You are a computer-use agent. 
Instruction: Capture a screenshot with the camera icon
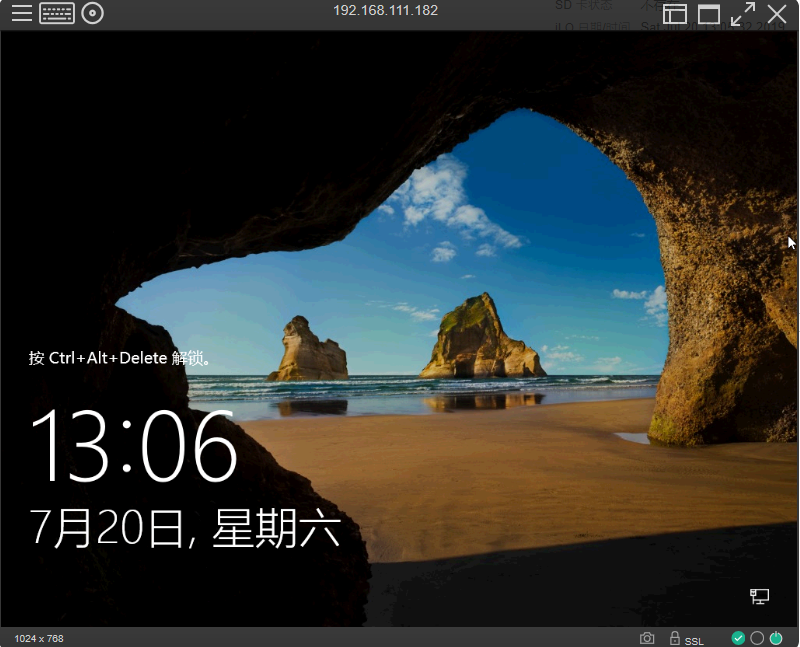pos(647,638)
